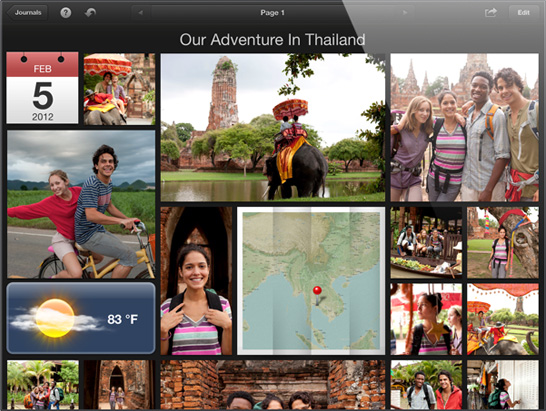Open the folded Thailand map tile

click(311, 281)
